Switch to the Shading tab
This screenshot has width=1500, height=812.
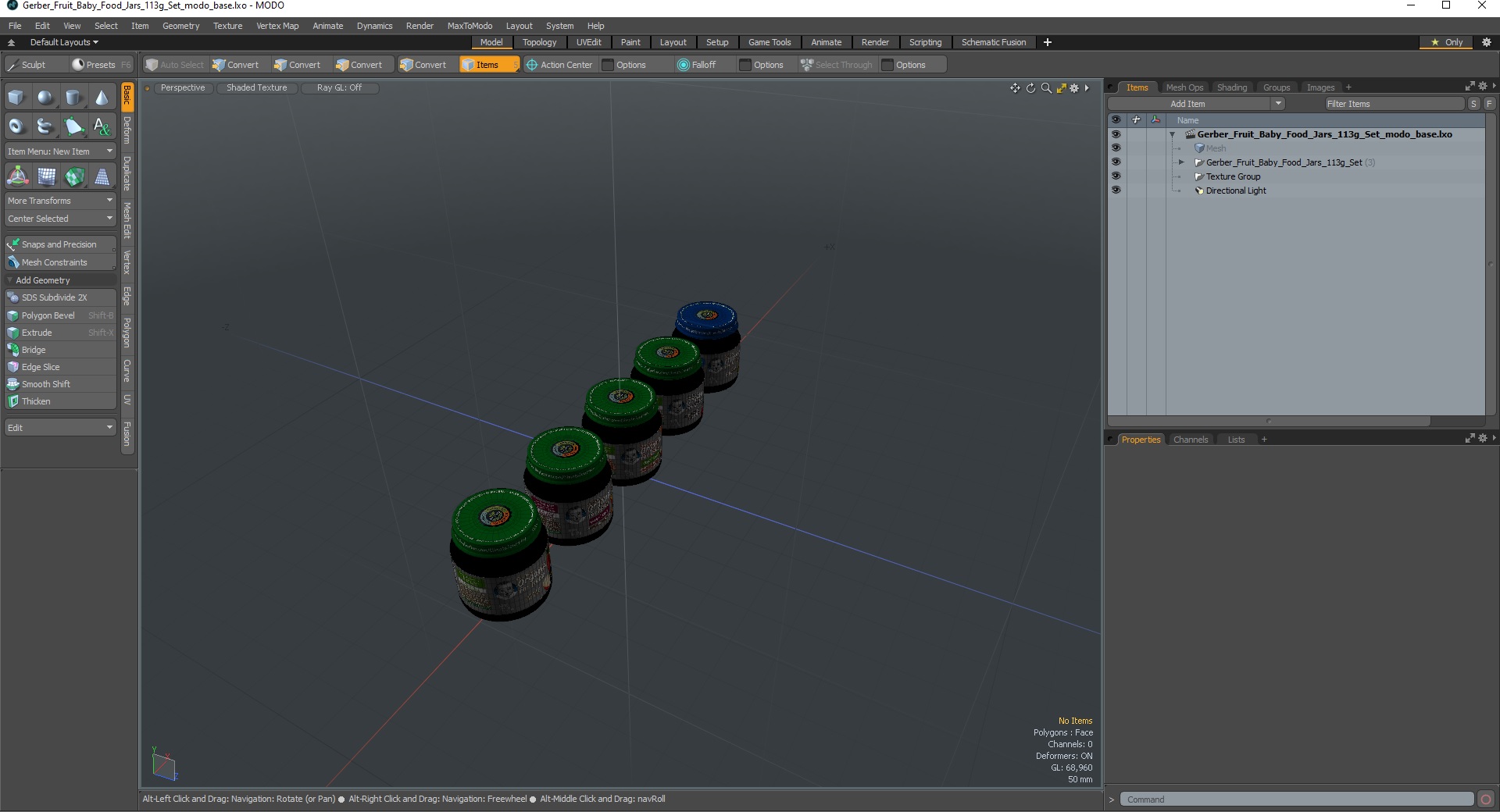1231,87
